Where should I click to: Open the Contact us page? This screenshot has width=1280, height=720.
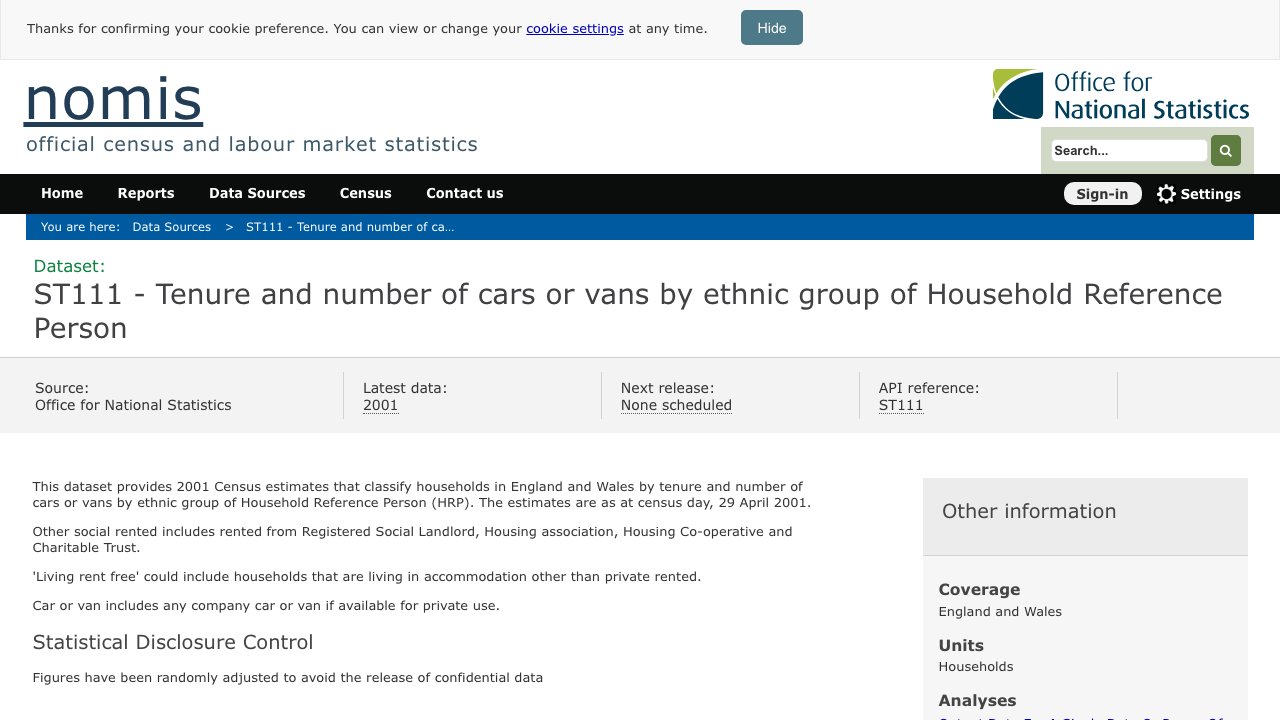465,193
